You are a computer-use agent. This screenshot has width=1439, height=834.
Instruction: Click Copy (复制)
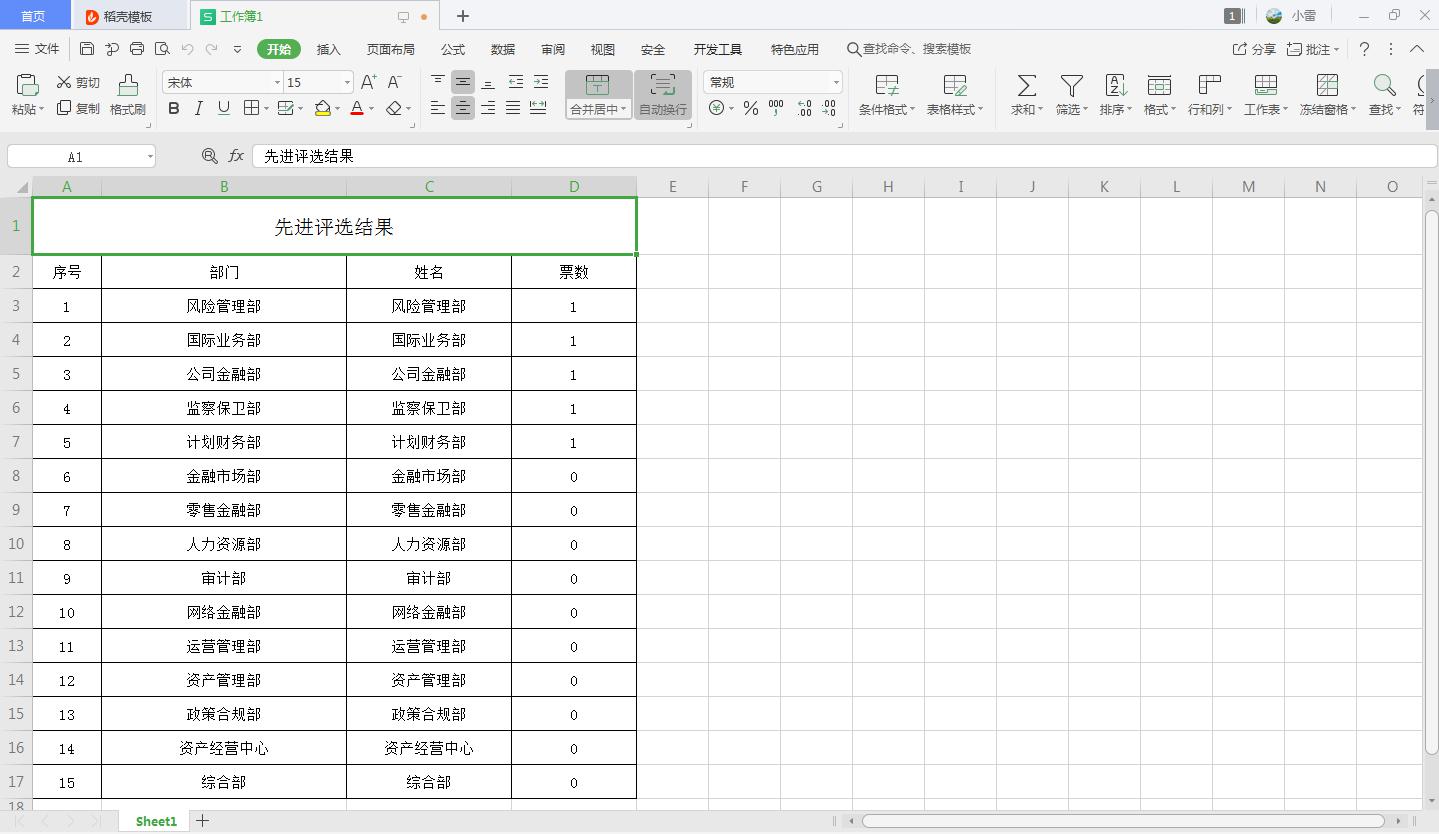click(x=78, y=108)
